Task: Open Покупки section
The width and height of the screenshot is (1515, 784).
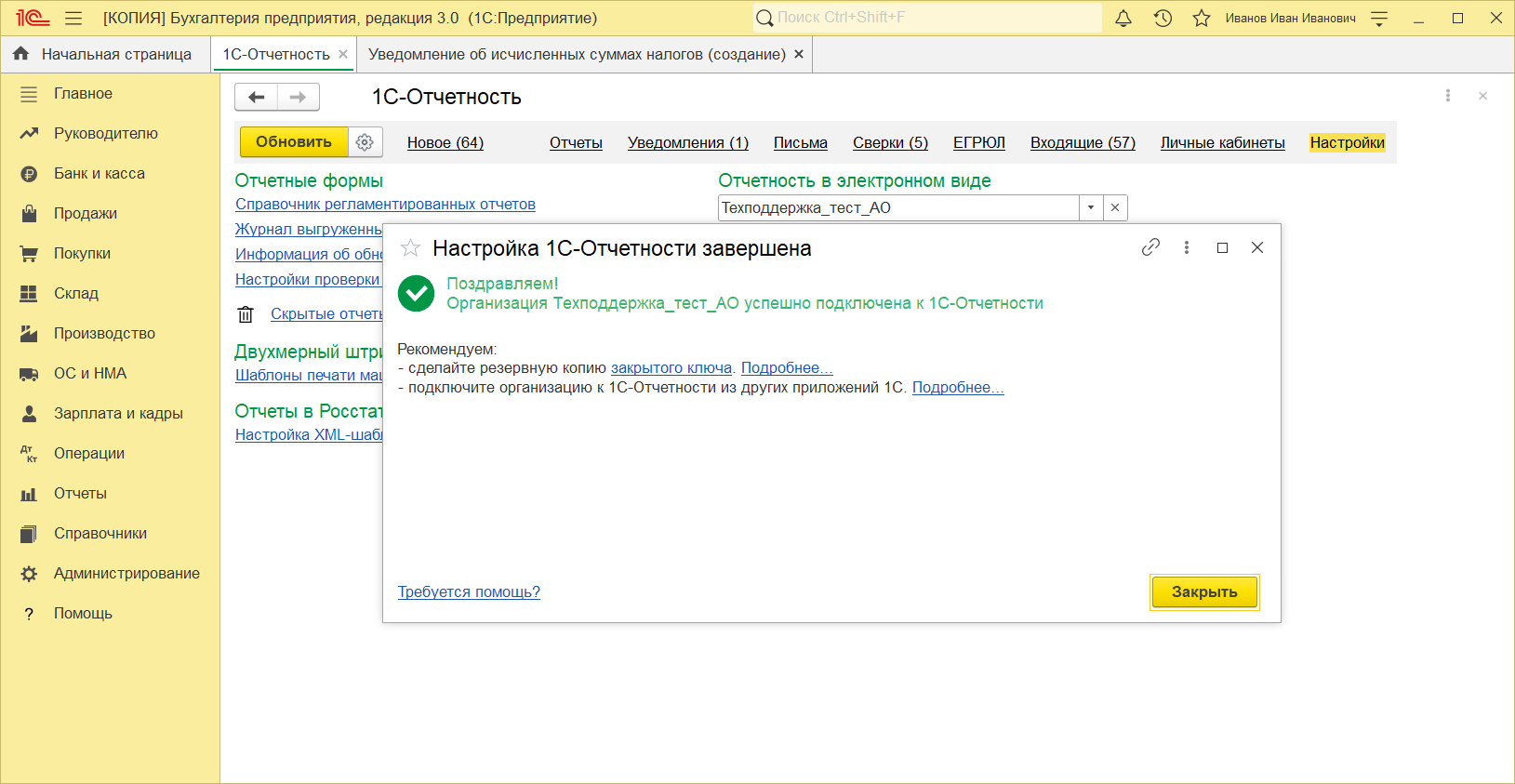Action: pos(110,254)
